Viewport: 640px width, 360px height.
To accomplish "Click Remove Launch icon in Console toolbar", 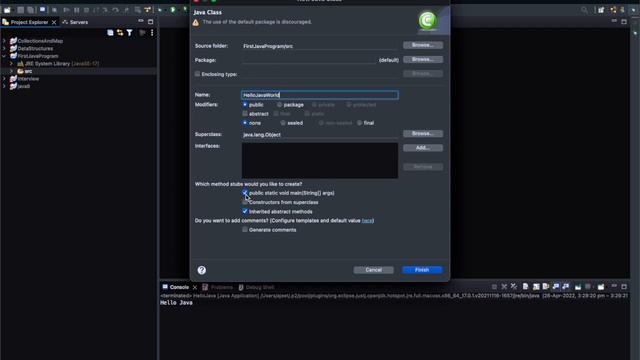I will tap(504, 287).
